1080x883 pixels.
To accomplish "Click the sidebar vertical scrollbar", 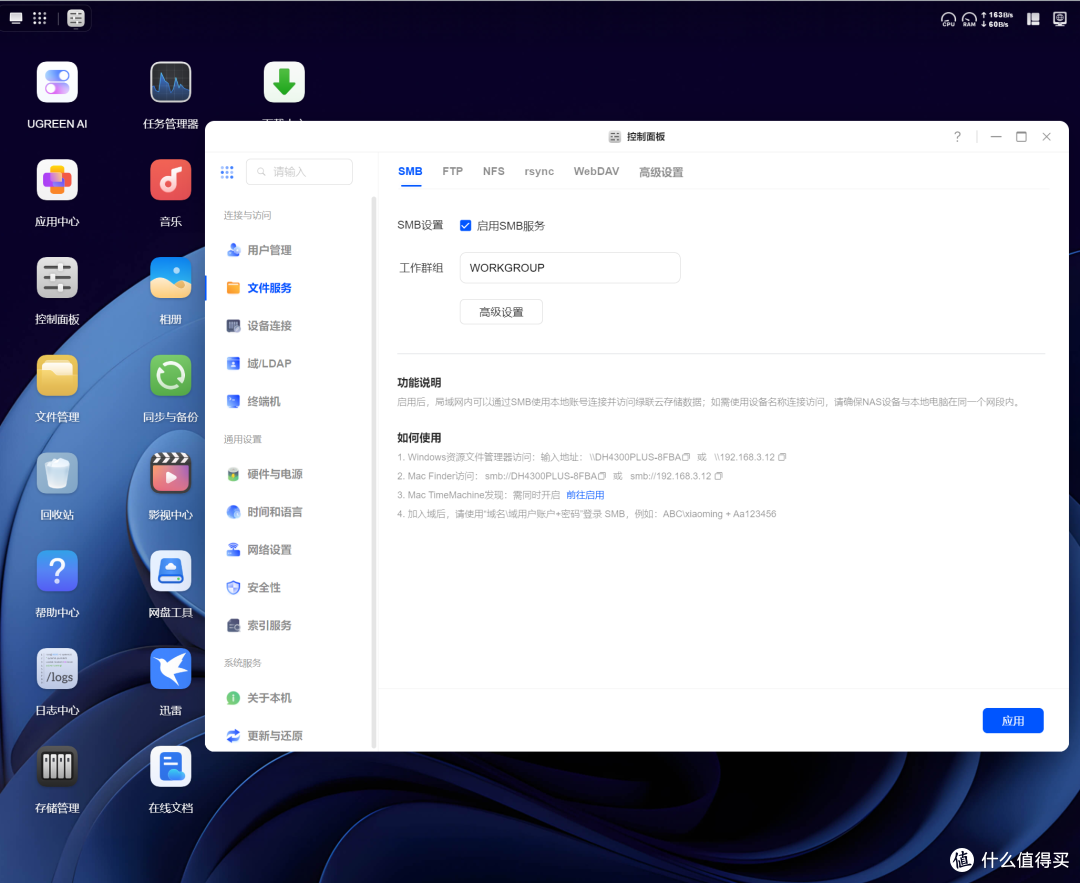I will click(x=374, y=472).
